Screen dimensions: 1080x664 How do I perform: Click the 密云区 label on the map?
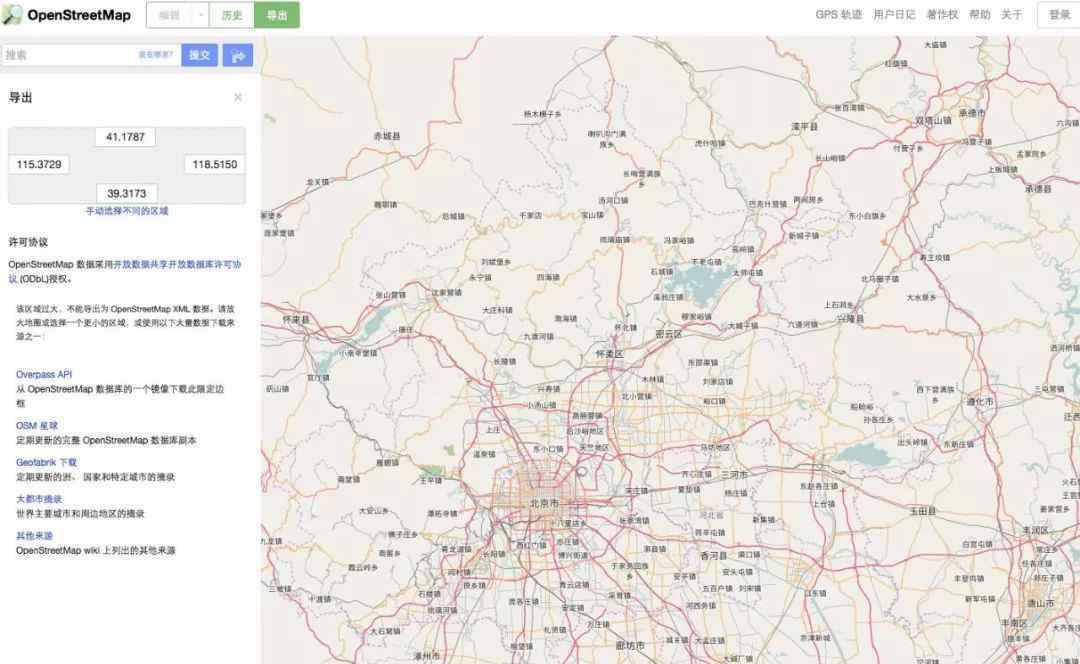(668, 334)
